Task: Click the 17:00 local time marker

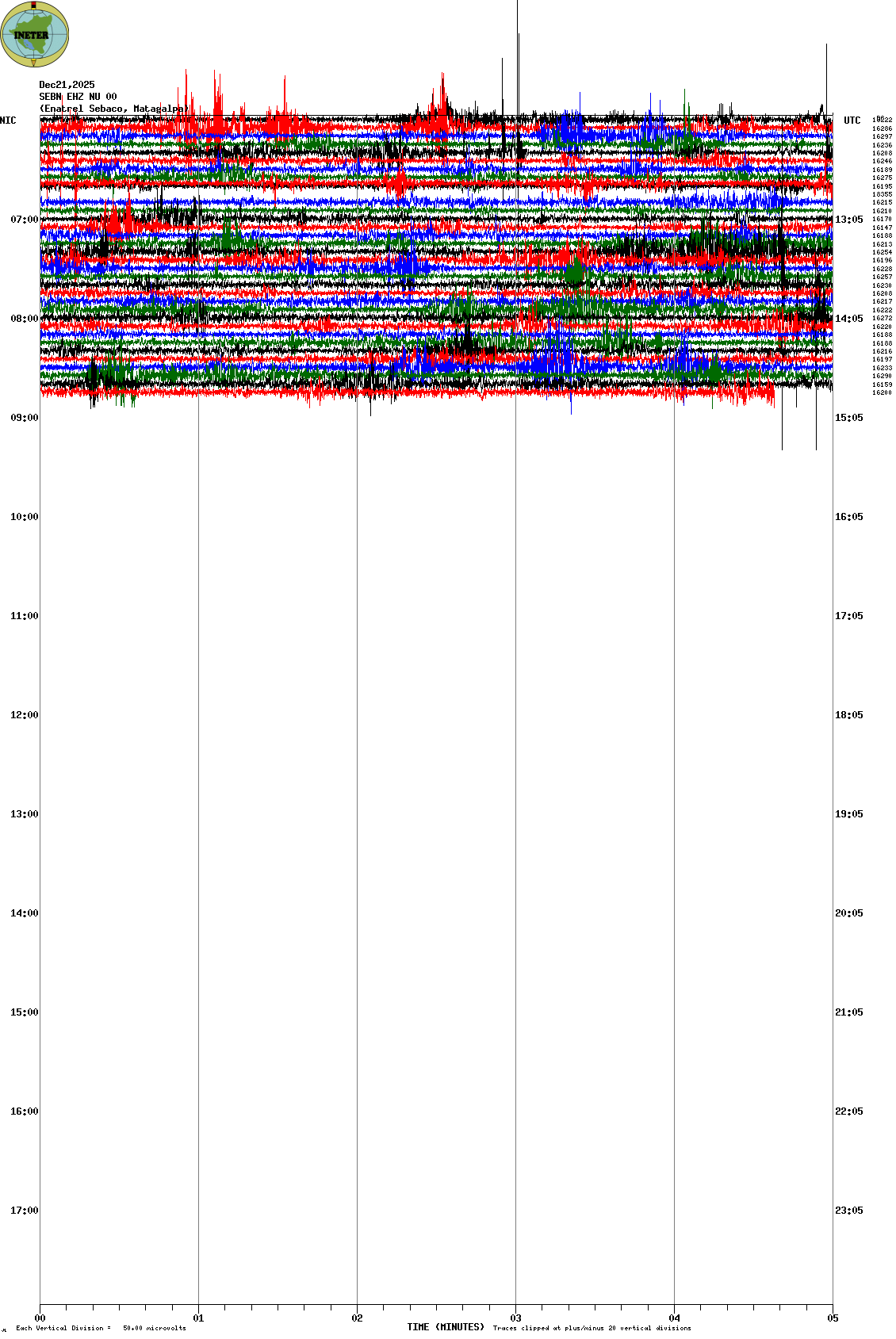Action: [x=24, y=1211]
